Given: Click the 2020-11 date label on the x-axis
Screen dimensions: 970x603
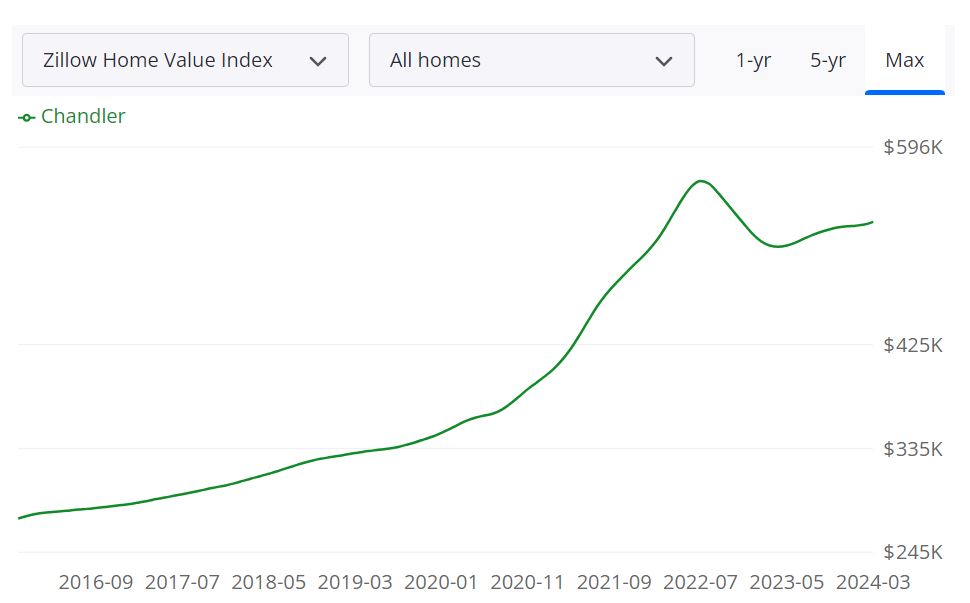Looking at the screenshot, I should coord(528,582).
